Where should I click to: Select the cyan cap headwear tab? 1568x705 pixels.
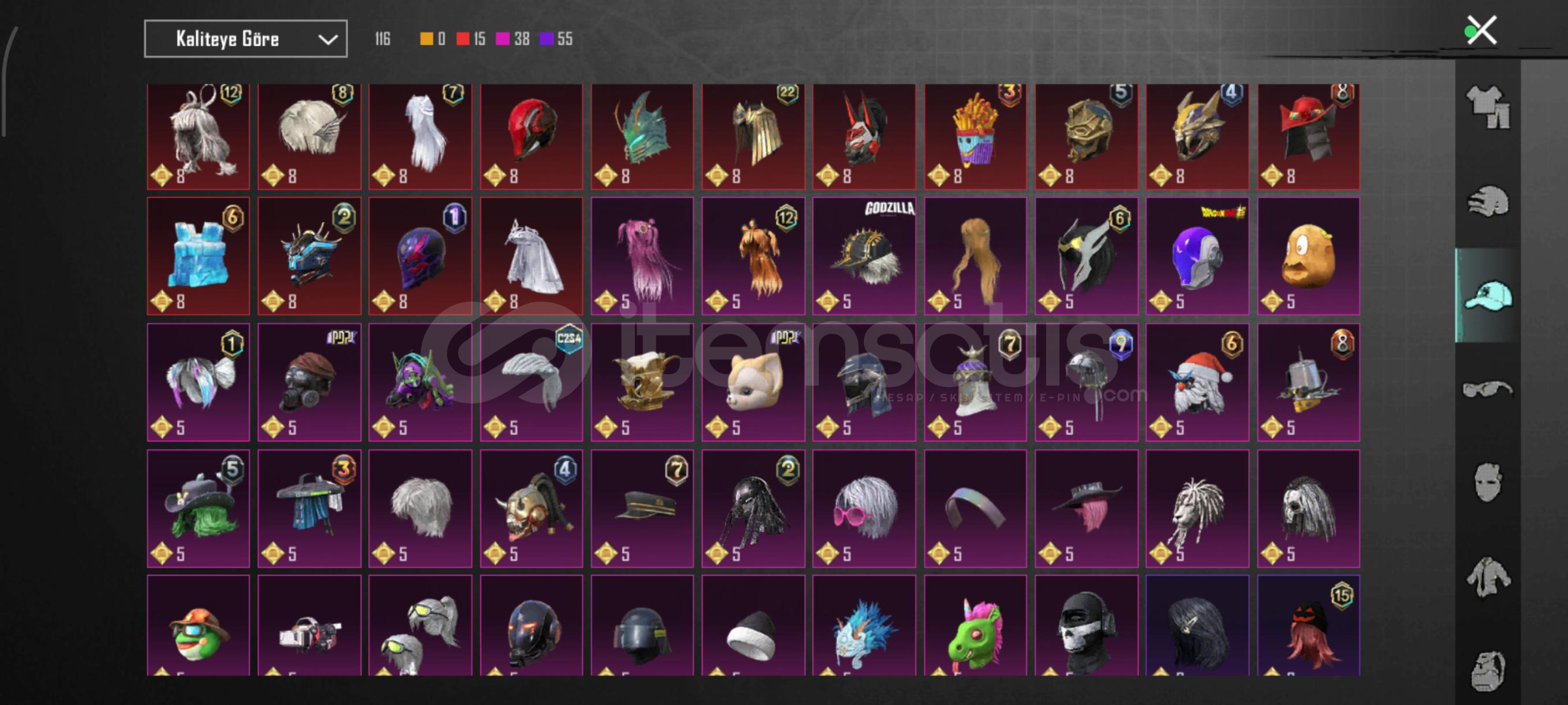(1488, 296)
